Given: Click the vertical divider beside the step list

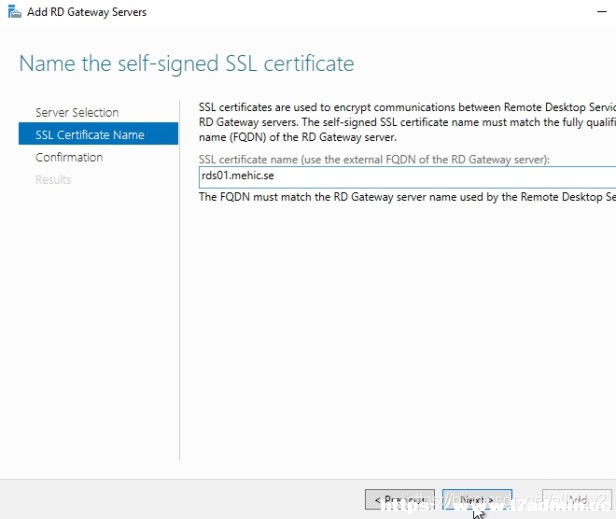Looking at the screenshot, I should pyautogui.click(x=180, y=280).
